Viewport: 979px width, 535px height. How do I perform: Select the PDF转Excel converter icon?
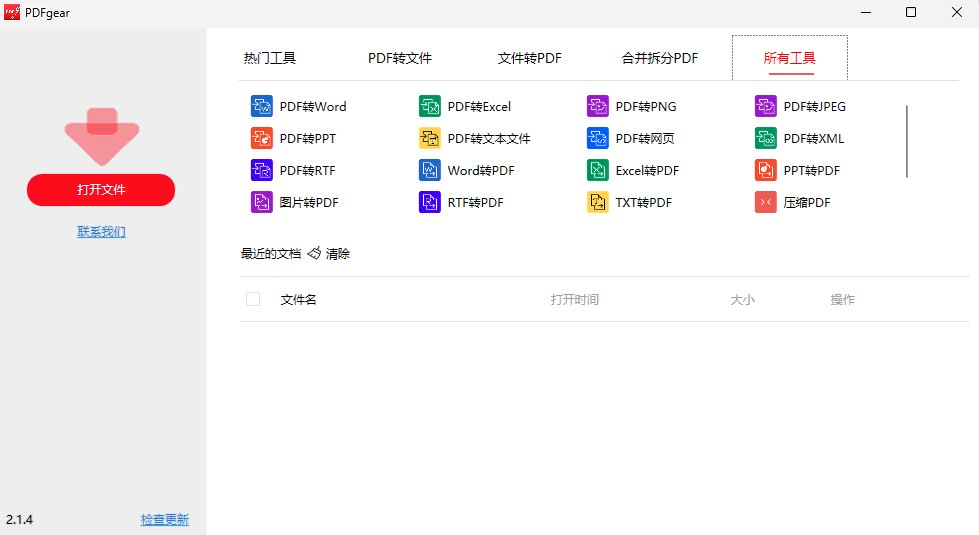(430, 107)
